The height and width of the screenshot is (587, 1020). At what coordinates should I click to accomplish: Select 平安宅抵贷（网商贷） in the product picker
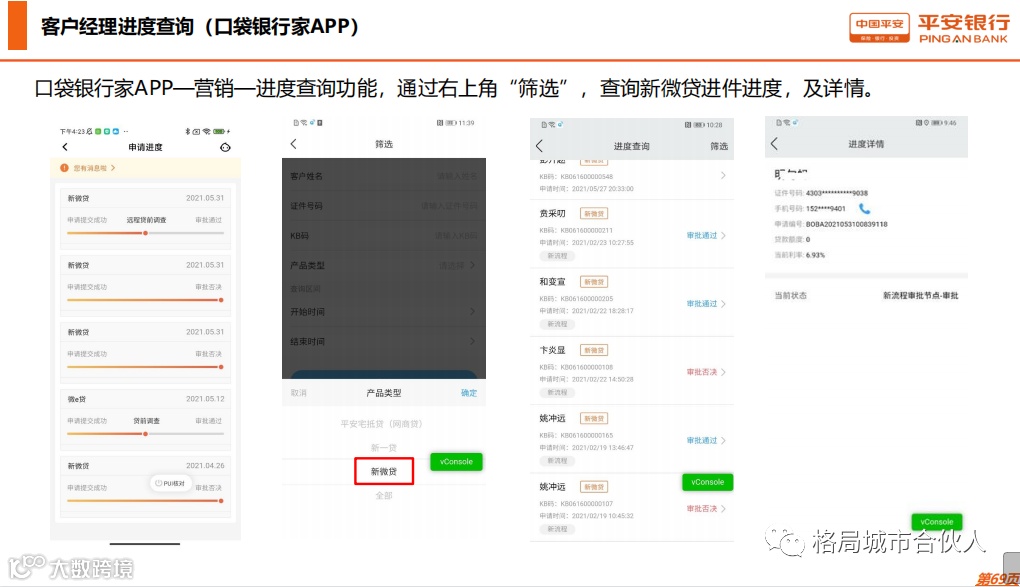(x=382, y=424)
